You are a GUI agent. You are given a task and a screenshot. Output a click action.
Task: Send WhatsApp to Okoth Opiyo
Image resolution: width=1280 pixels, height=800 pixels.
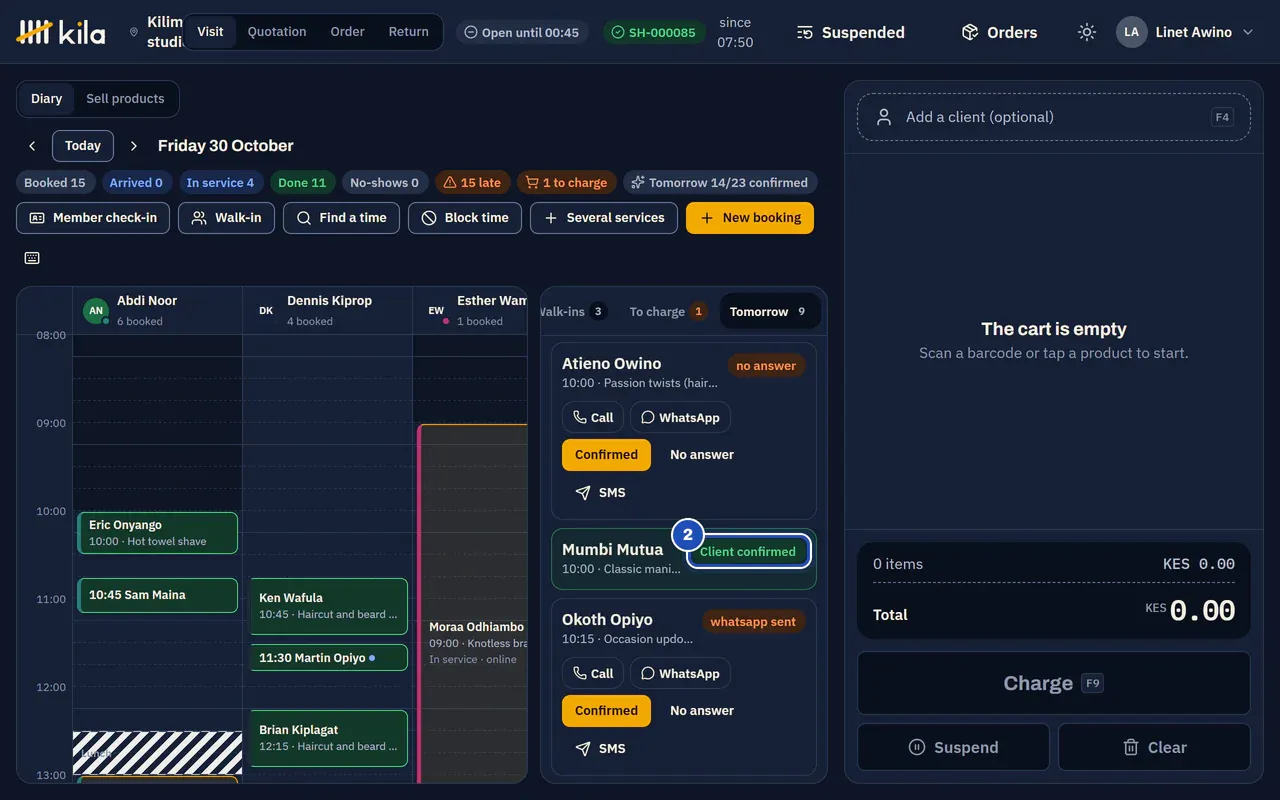click(x=680, y=673)
